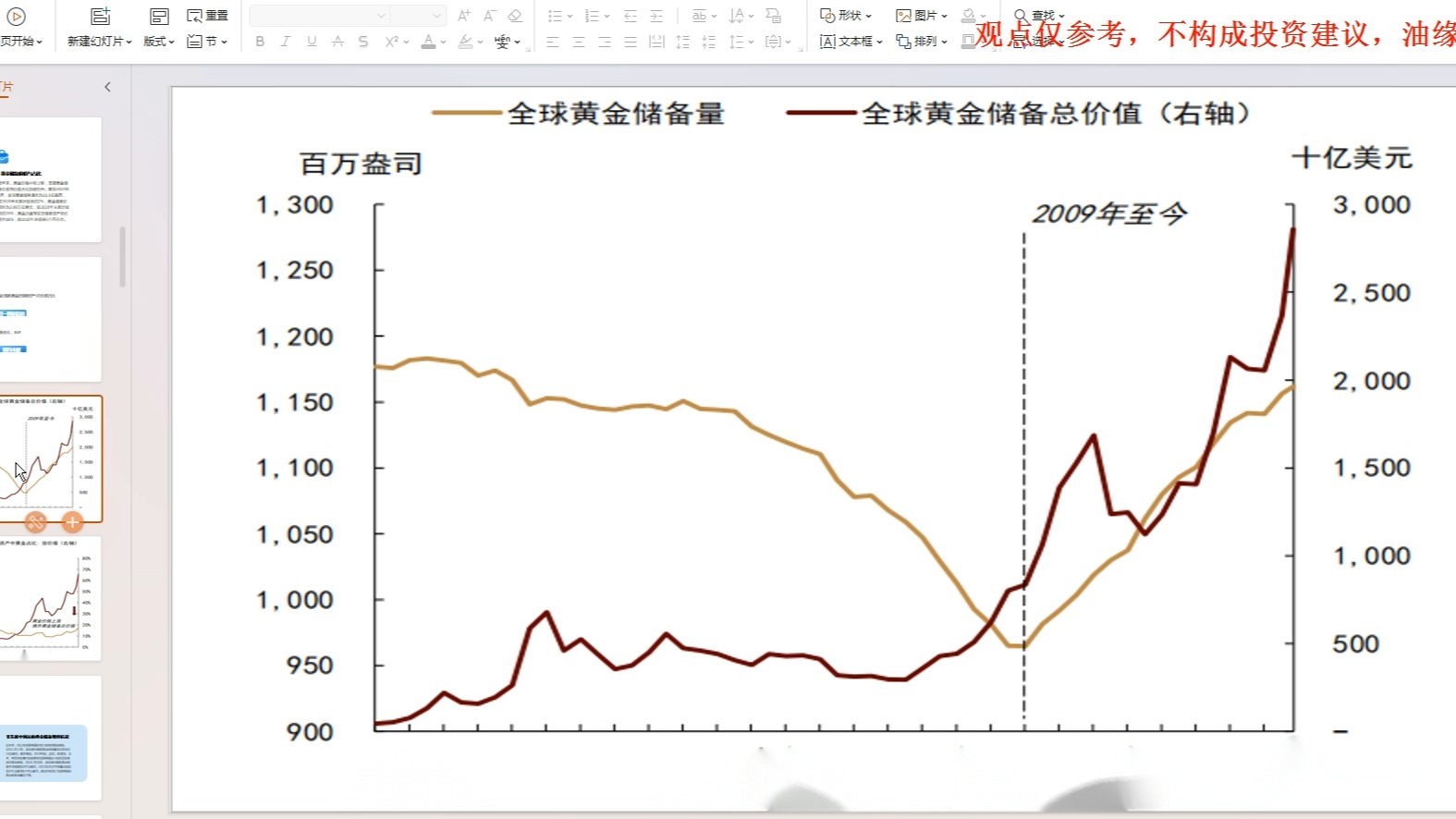Viewport: 1456px width, 819px height.
Task: Click the 百万盎司 axis unit label
Action: [361, 164]
